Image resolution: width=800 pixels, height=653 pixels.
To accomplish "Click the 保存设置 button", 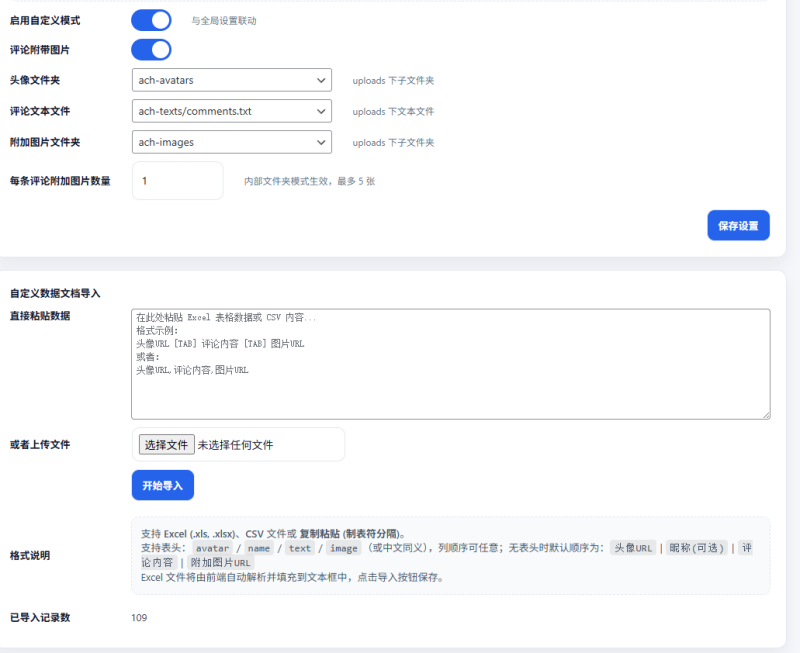I will 738,225.
